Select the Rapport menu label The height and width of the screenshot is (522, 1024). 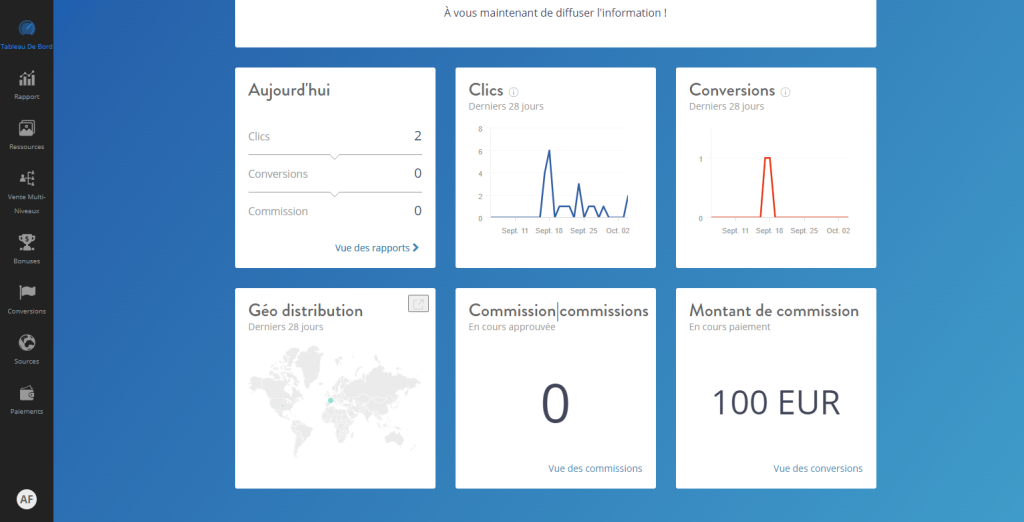point(27,97)
